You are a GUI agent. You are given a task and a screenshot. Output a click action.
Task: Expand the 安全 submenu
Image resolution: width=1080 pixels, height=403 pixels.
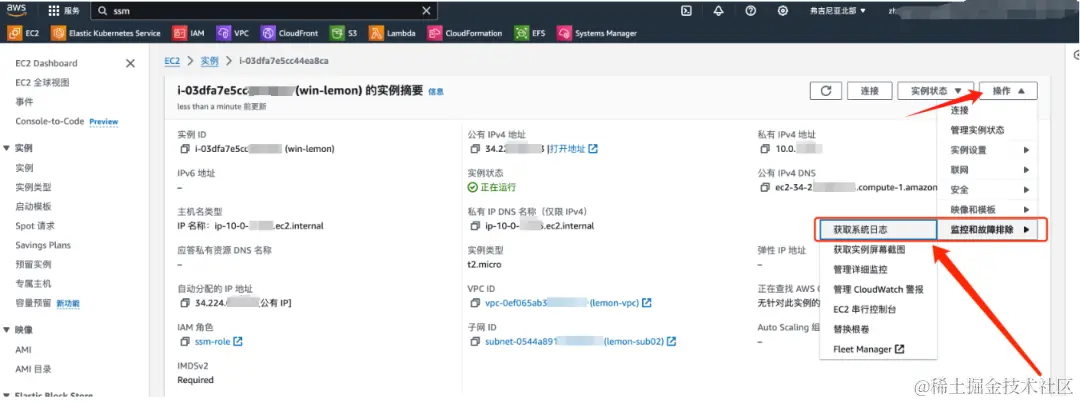(x=989, y=189)
